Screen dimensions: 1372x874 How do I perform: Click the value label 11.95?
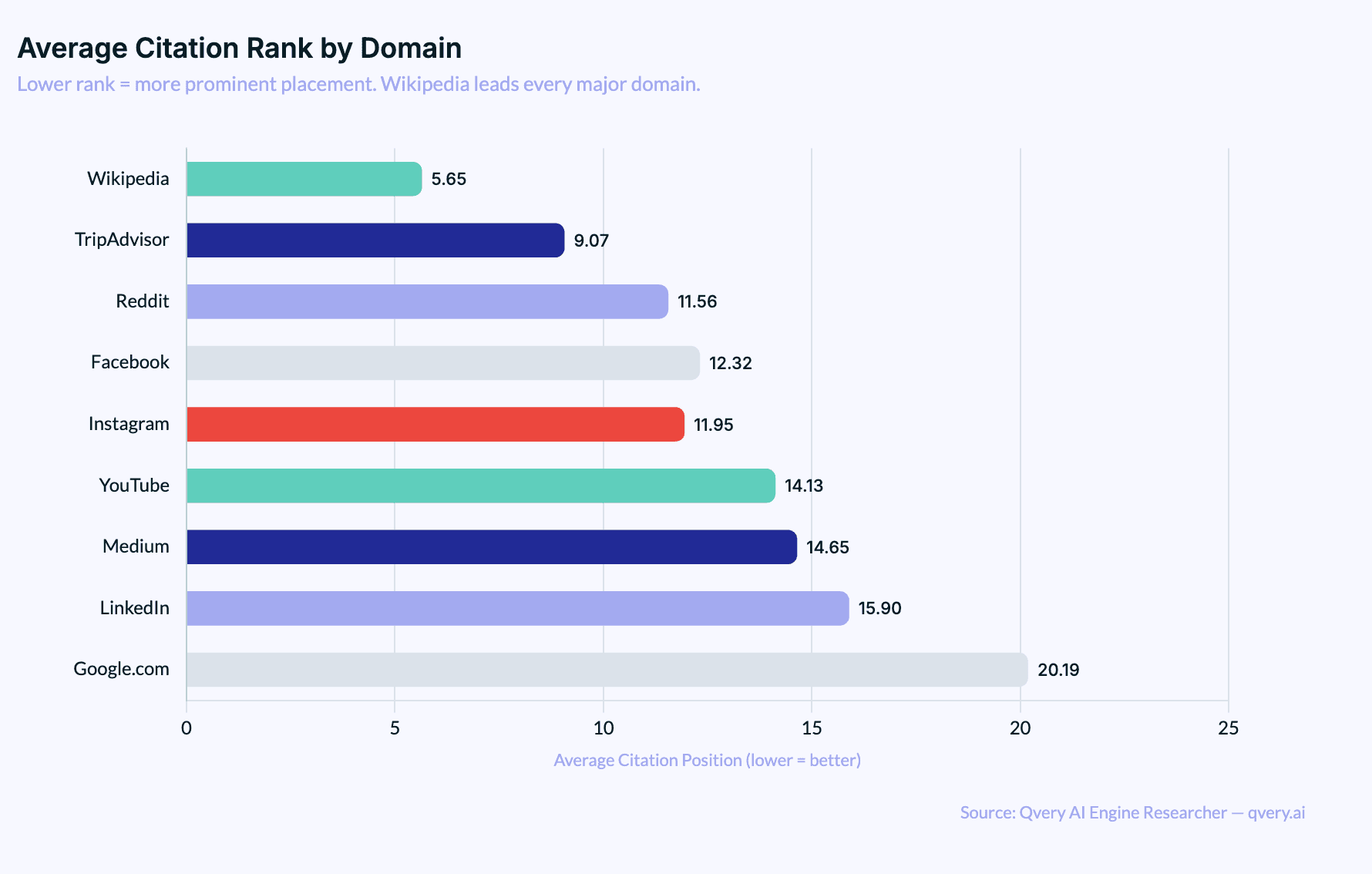click(x=714, y=425)
